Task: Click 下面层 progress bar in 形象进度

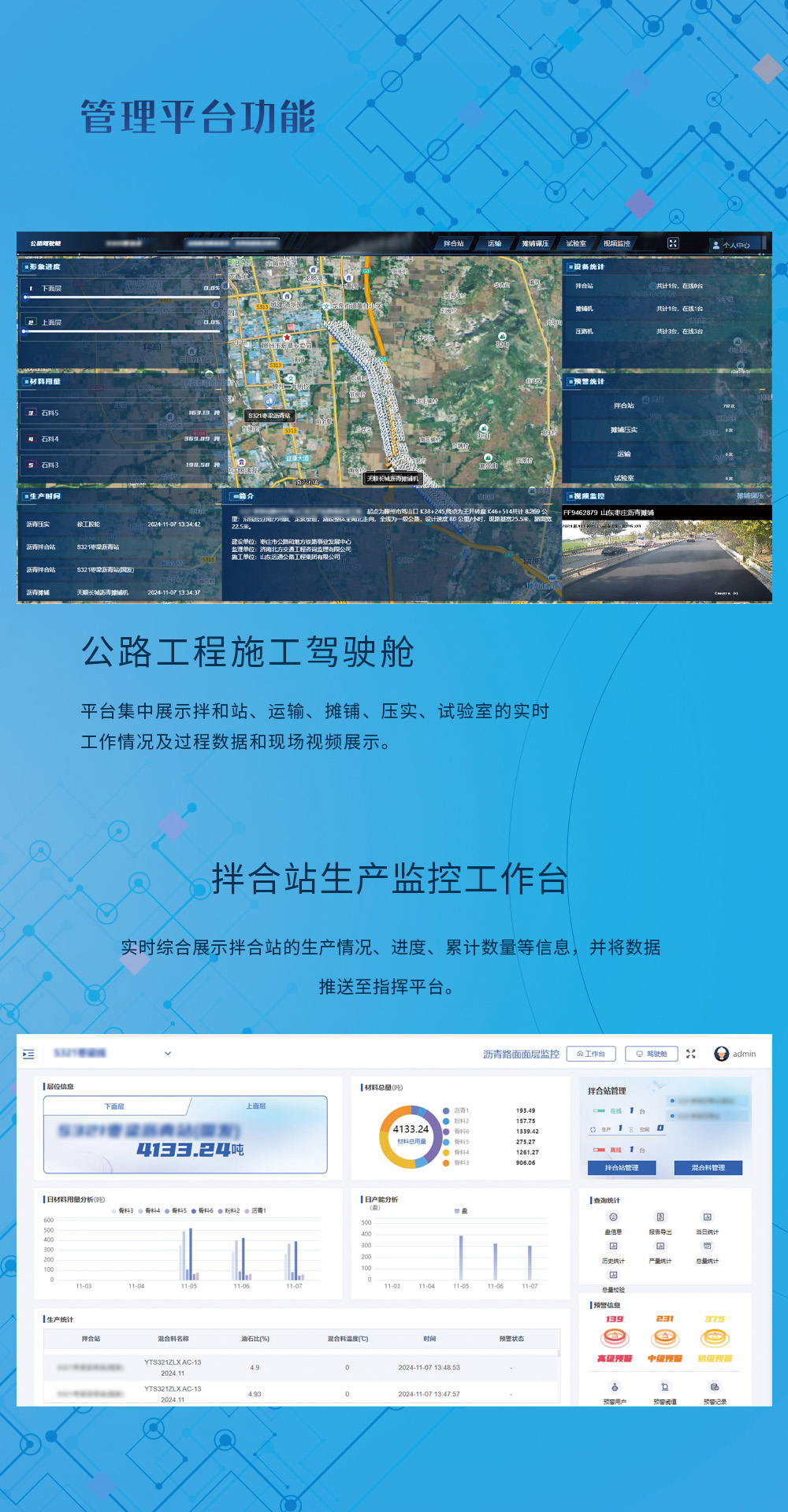Action: [x=122, y=298]
